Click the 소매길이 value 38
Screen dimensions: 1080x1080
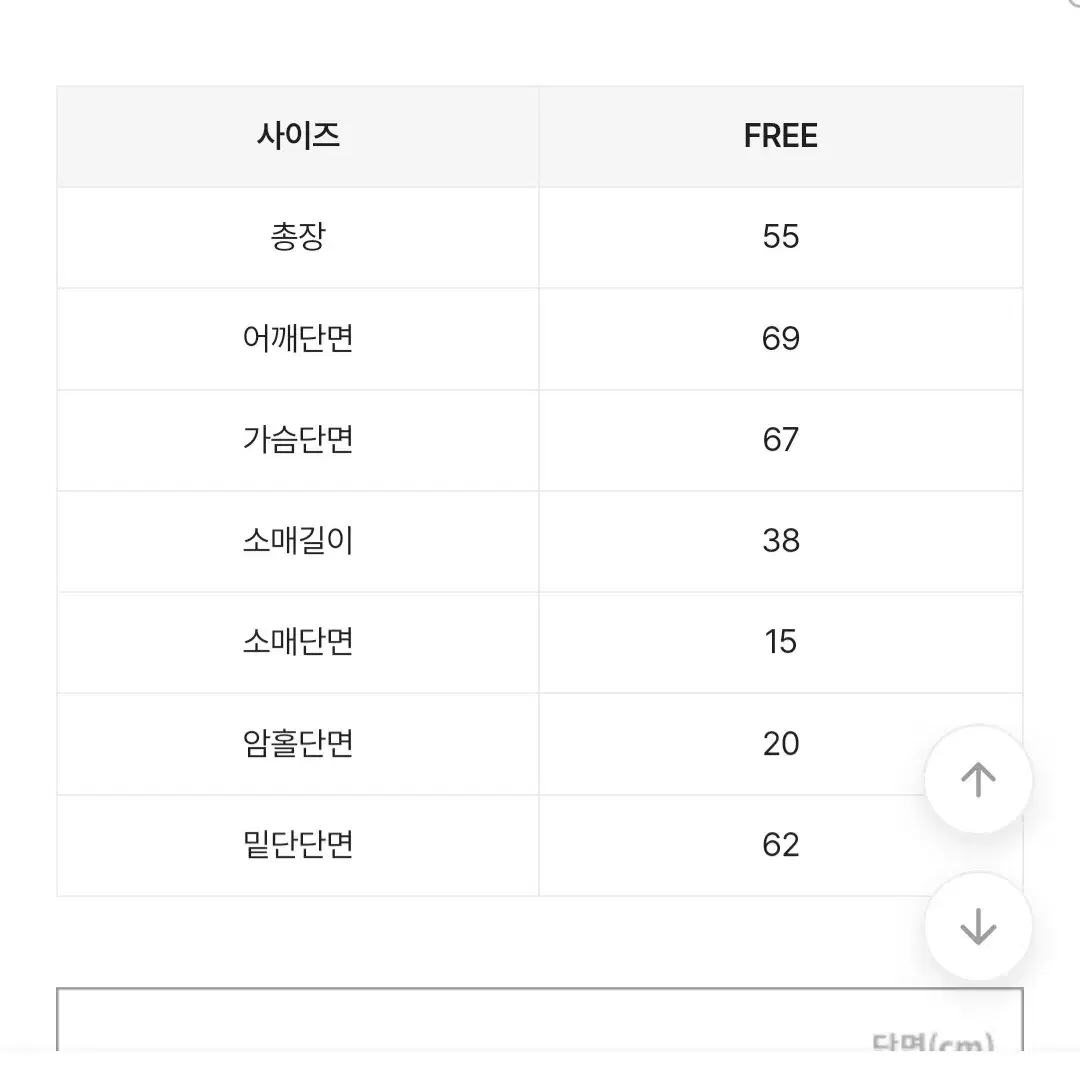tap(780, 541)
